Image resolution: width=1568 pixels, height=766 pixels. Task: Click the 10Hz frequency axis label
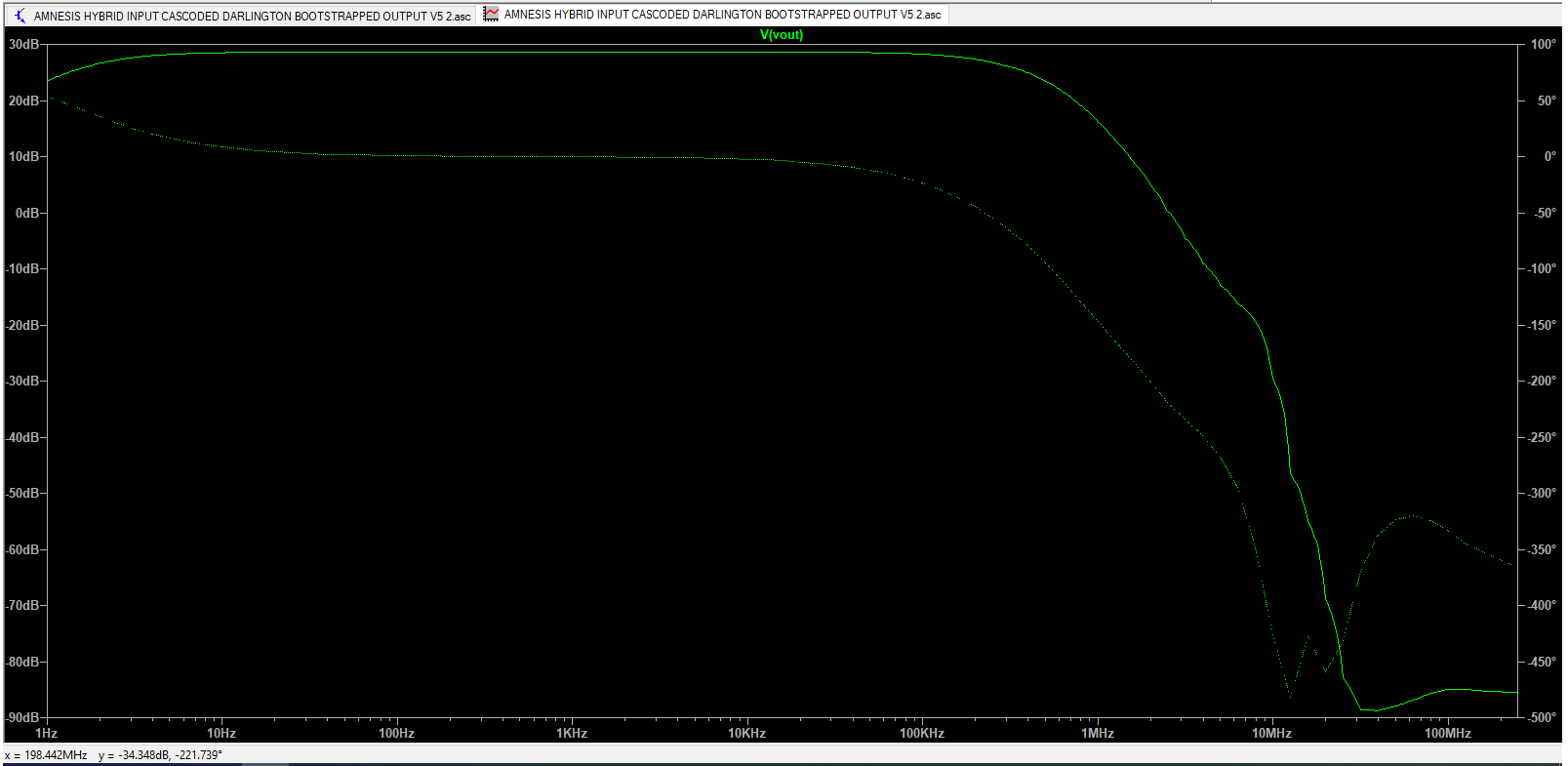pos(221,733)
